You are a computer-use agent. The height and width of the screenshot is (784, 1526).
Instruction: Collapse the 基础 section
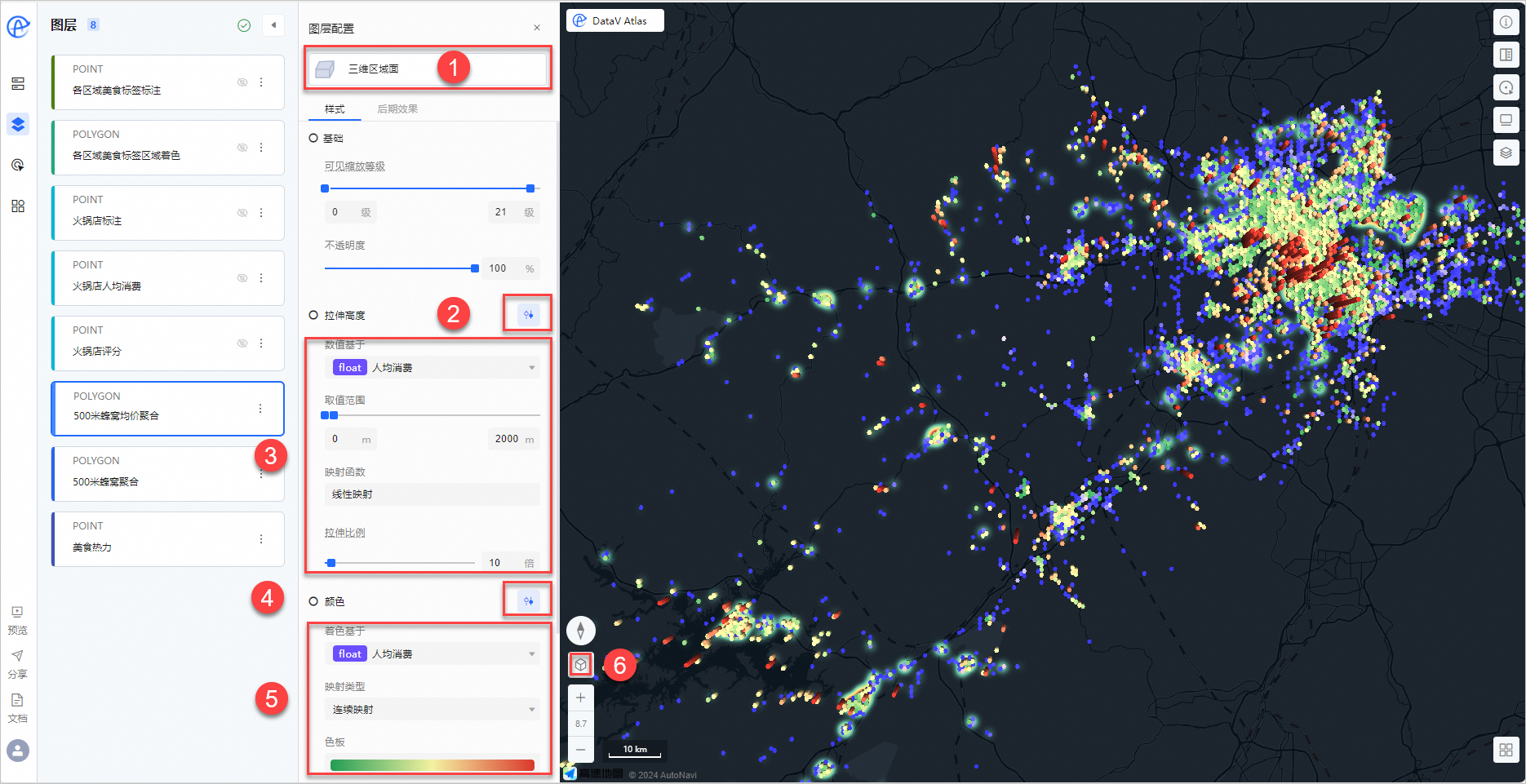click(313, 138)
